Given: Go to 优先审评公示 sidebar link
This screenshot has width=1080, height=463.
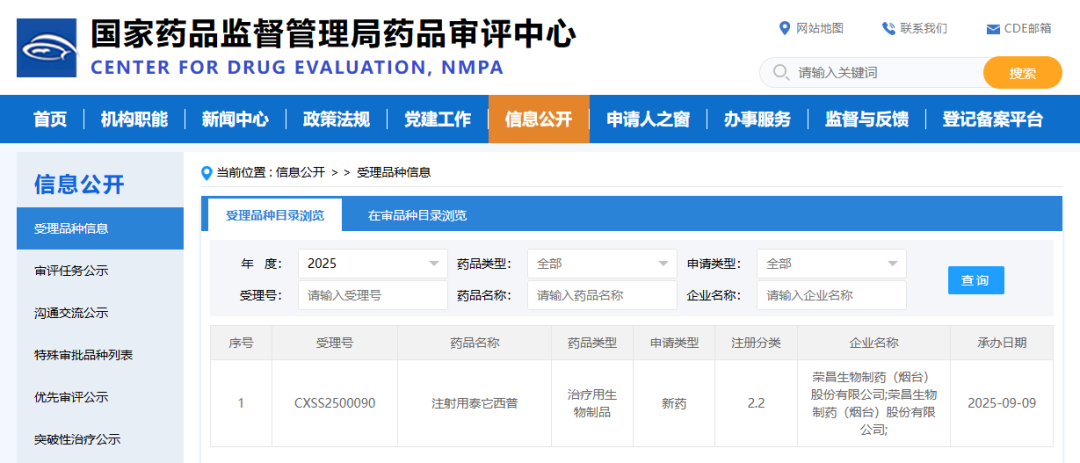Looking at the screenshot, I should (x=71, y=397).
